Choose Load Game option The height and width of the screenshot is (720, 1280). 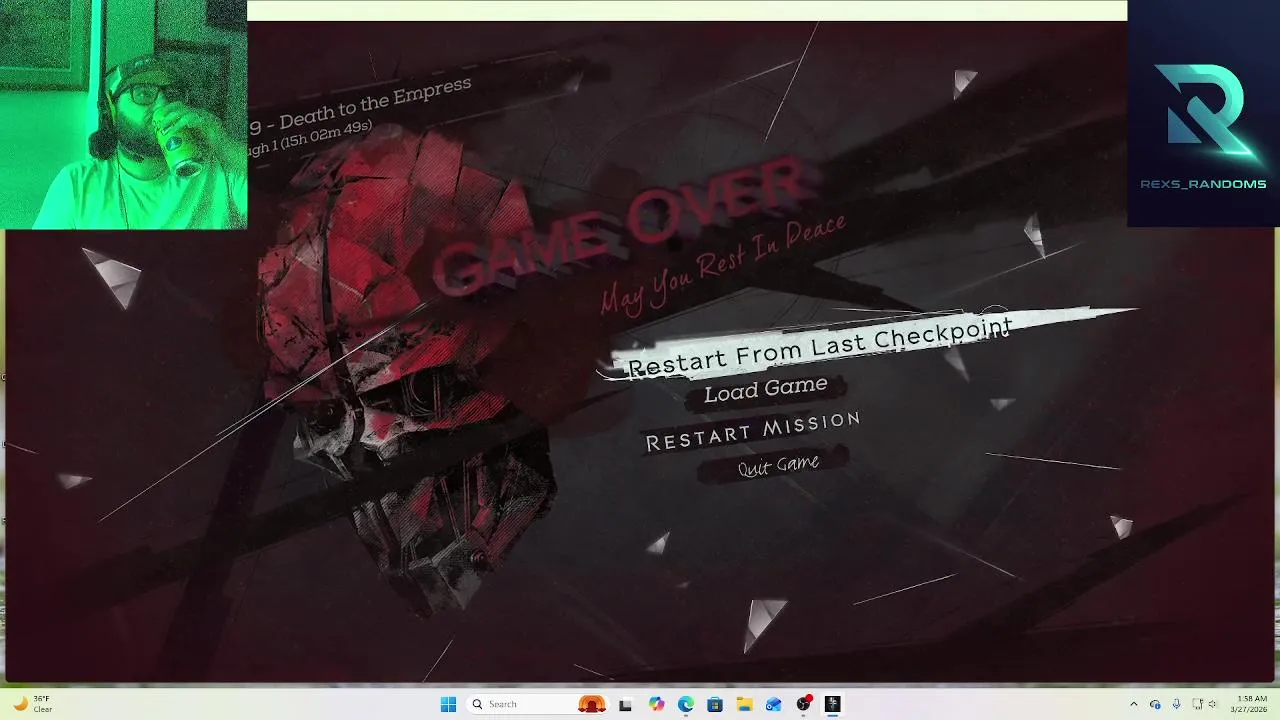click(766, 390)
